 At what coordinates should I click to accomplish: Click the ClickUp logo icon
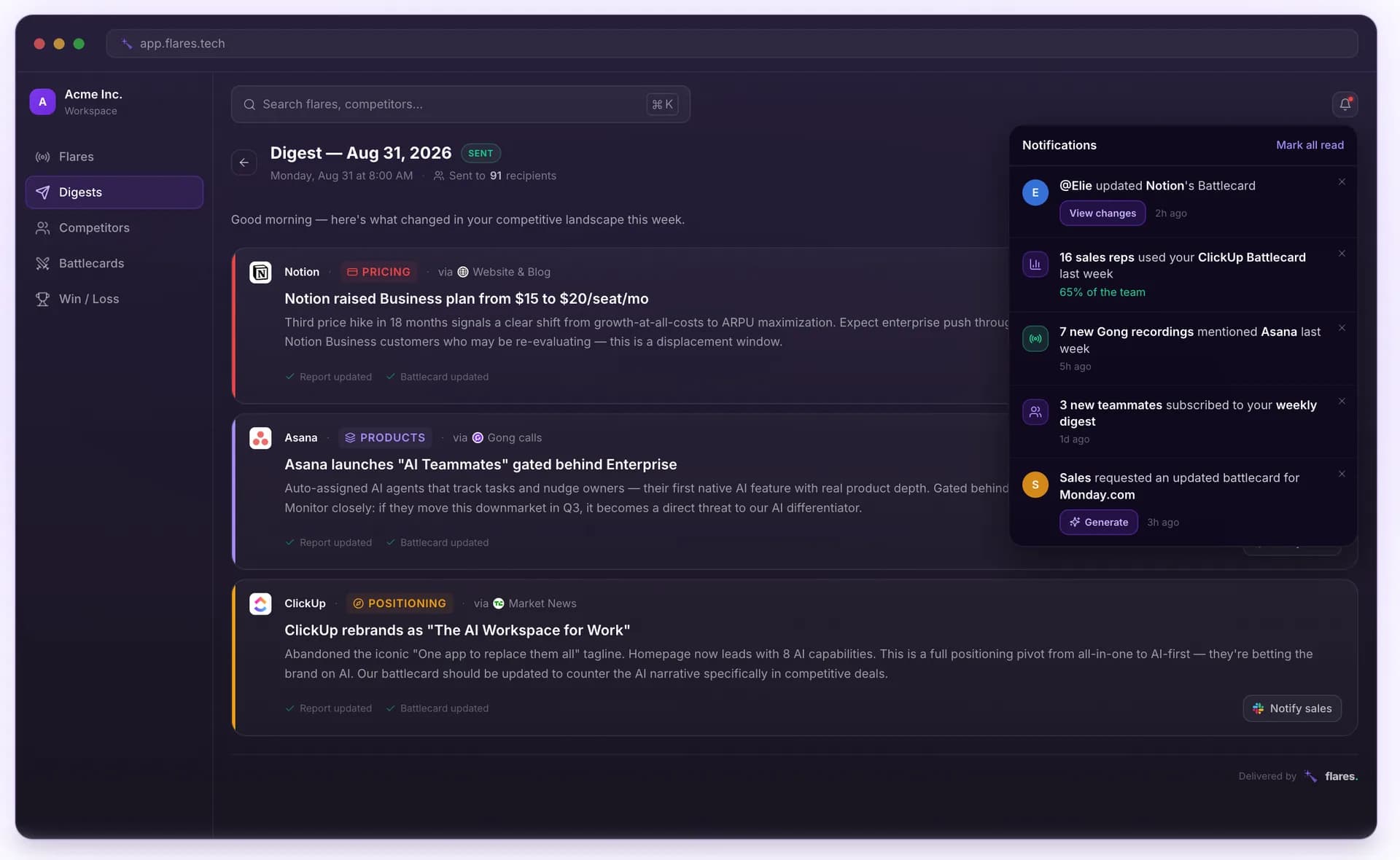(x=260, y=603)
